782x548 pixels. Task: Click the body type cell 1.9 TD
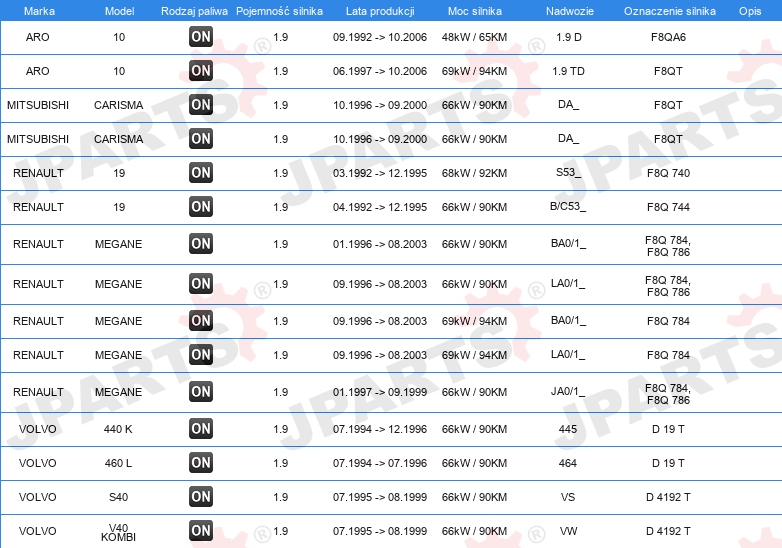(568, 71)
